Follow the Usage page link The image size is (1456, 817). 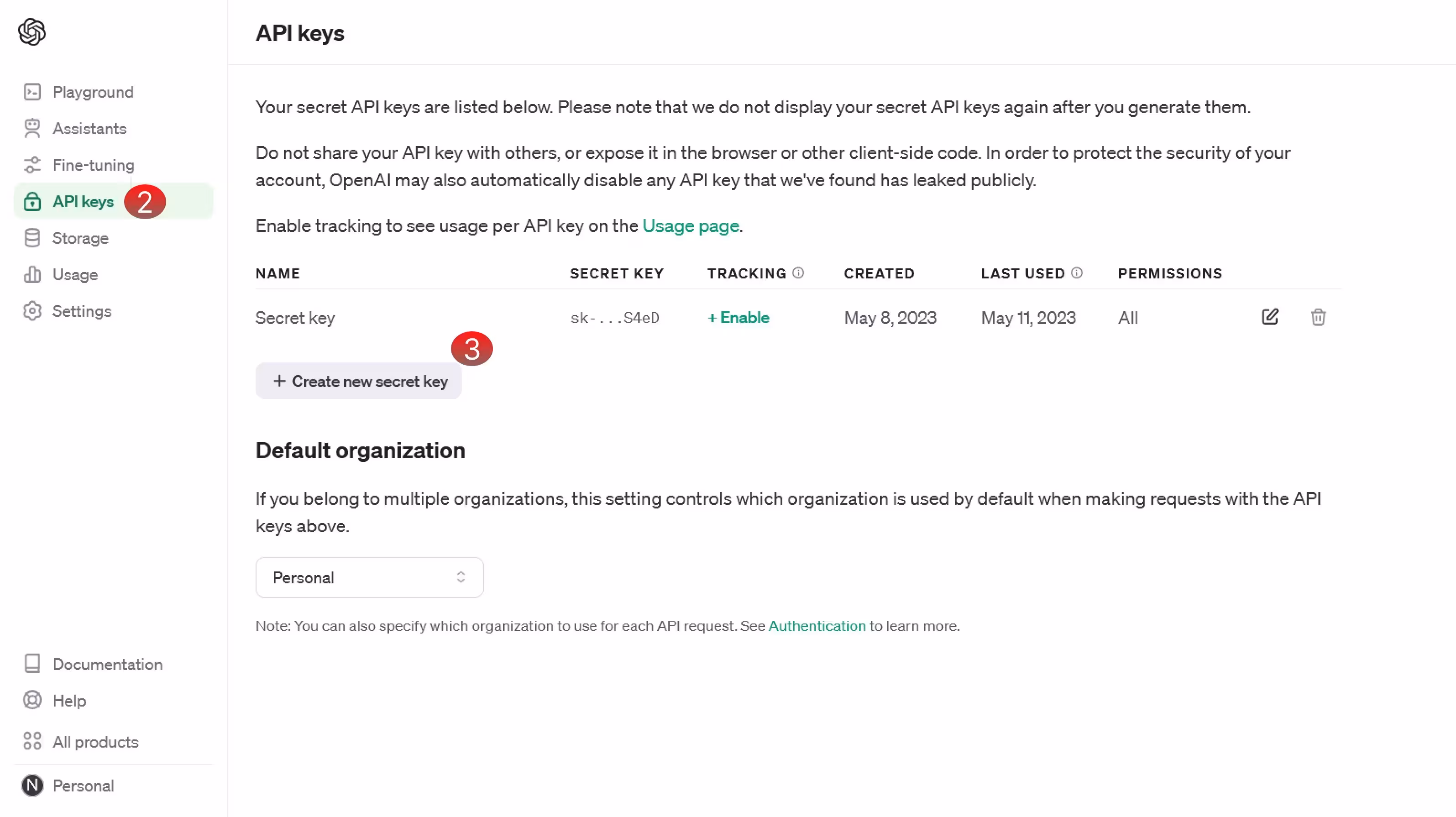pos(691,225)
